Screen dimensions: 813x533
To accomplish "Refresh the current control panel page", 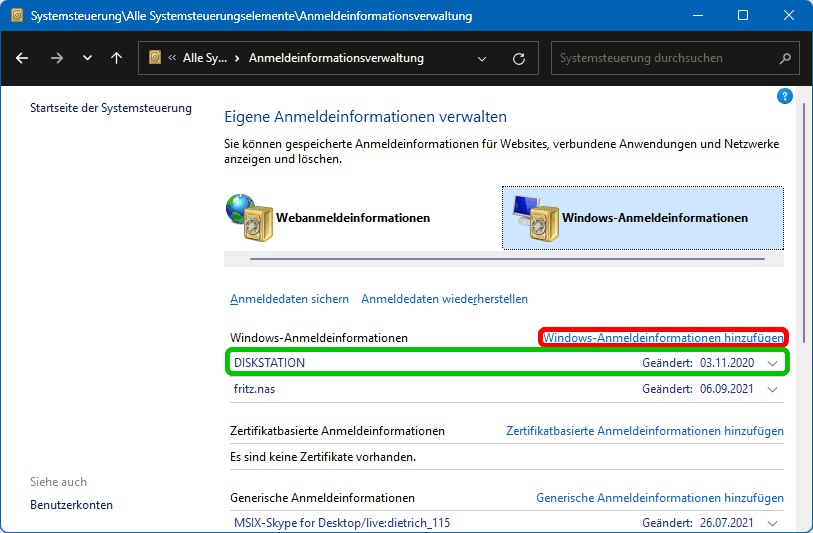I will pos(518,58).
